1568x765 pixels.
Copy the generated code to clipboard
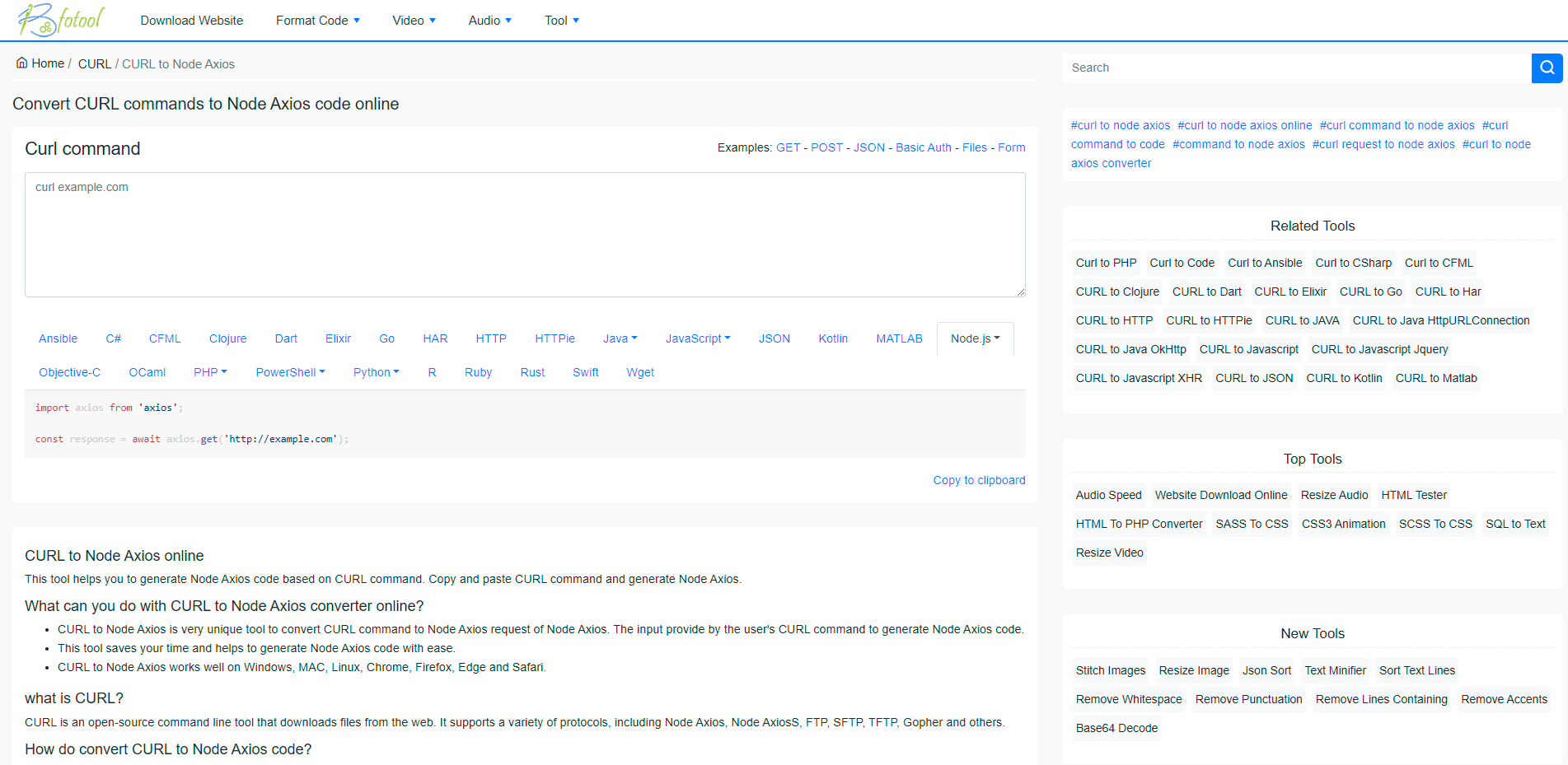pyautogui.click(x=979, y=479)
